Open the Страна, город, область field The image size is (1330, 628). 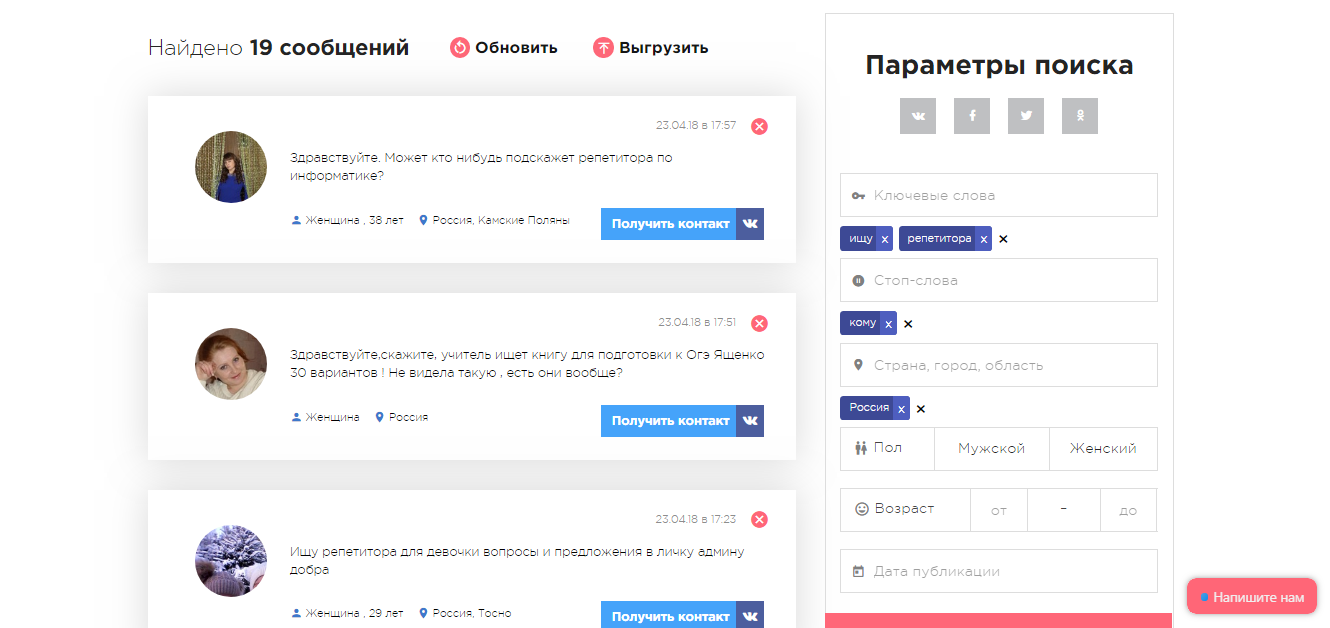[998, 365]
